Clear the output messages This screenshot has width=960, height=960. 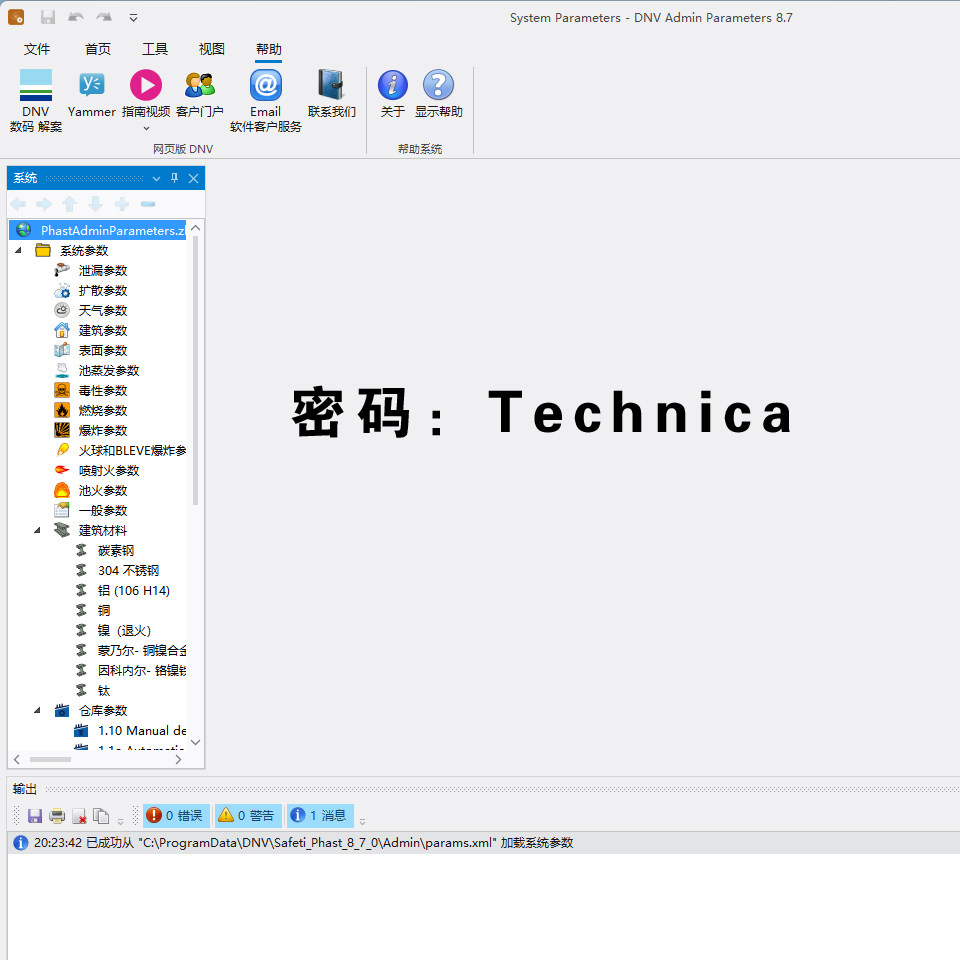click(79, 816)
